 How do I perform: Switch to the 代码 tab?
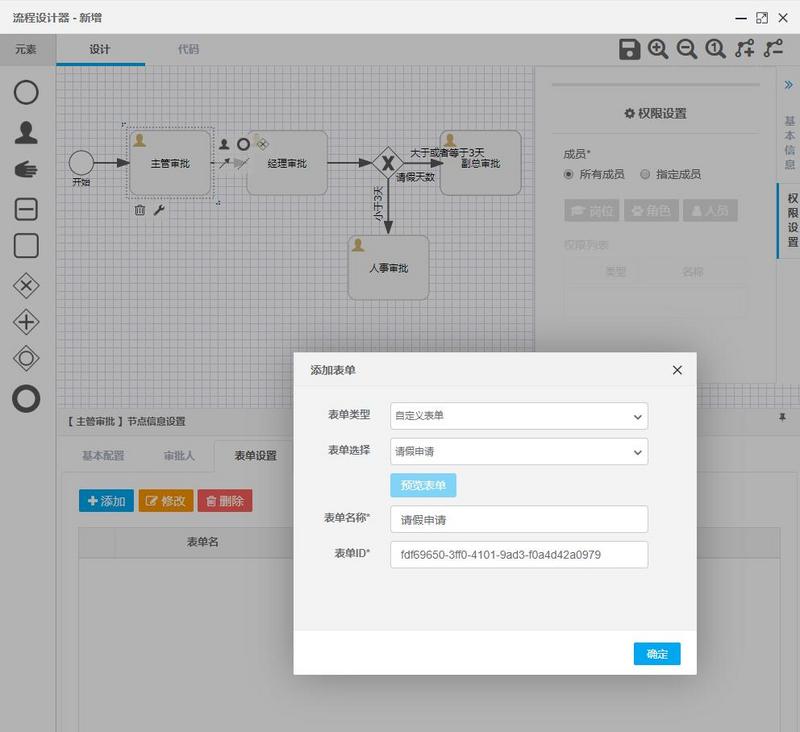pyautogui.click(x=189, y=48)
